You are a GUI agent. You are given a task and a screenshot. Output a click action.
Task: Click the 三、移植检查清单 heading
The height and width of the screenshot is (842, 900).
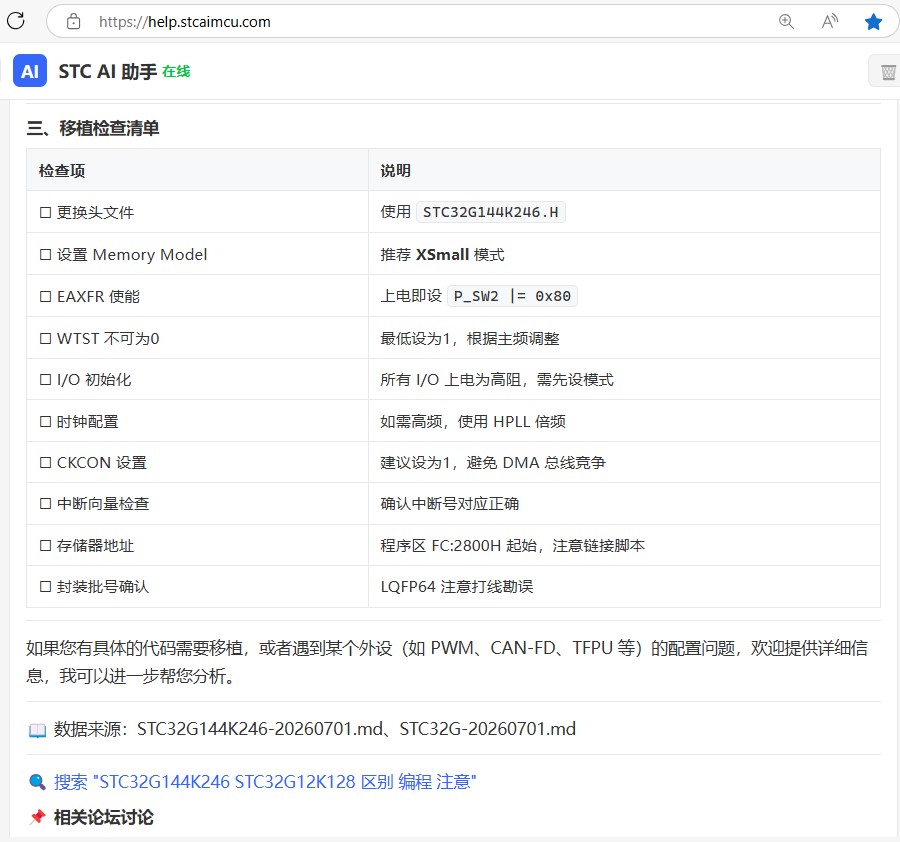93,128
